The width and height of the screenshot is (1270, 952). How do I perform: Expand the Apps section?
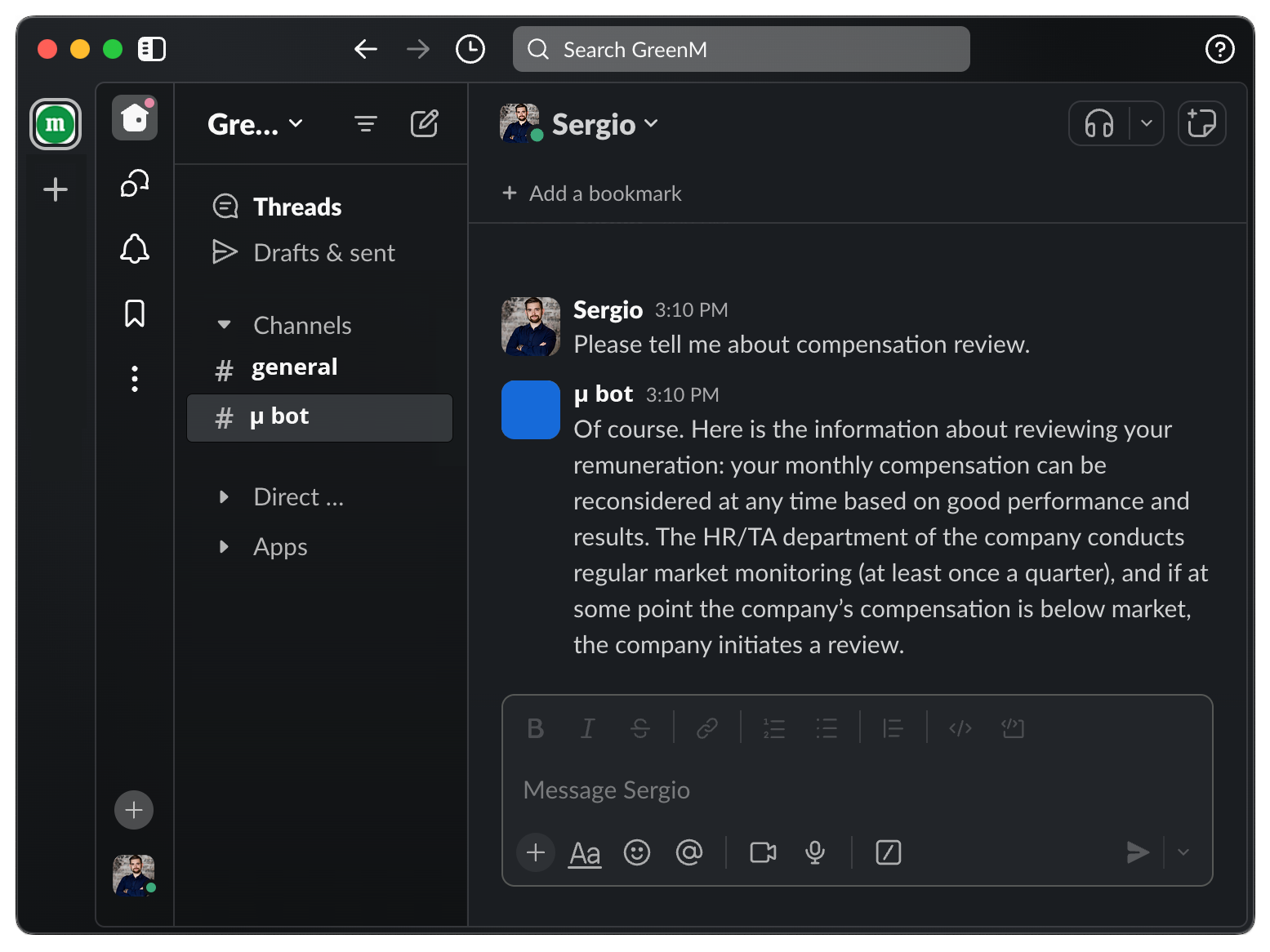[224, 547]
